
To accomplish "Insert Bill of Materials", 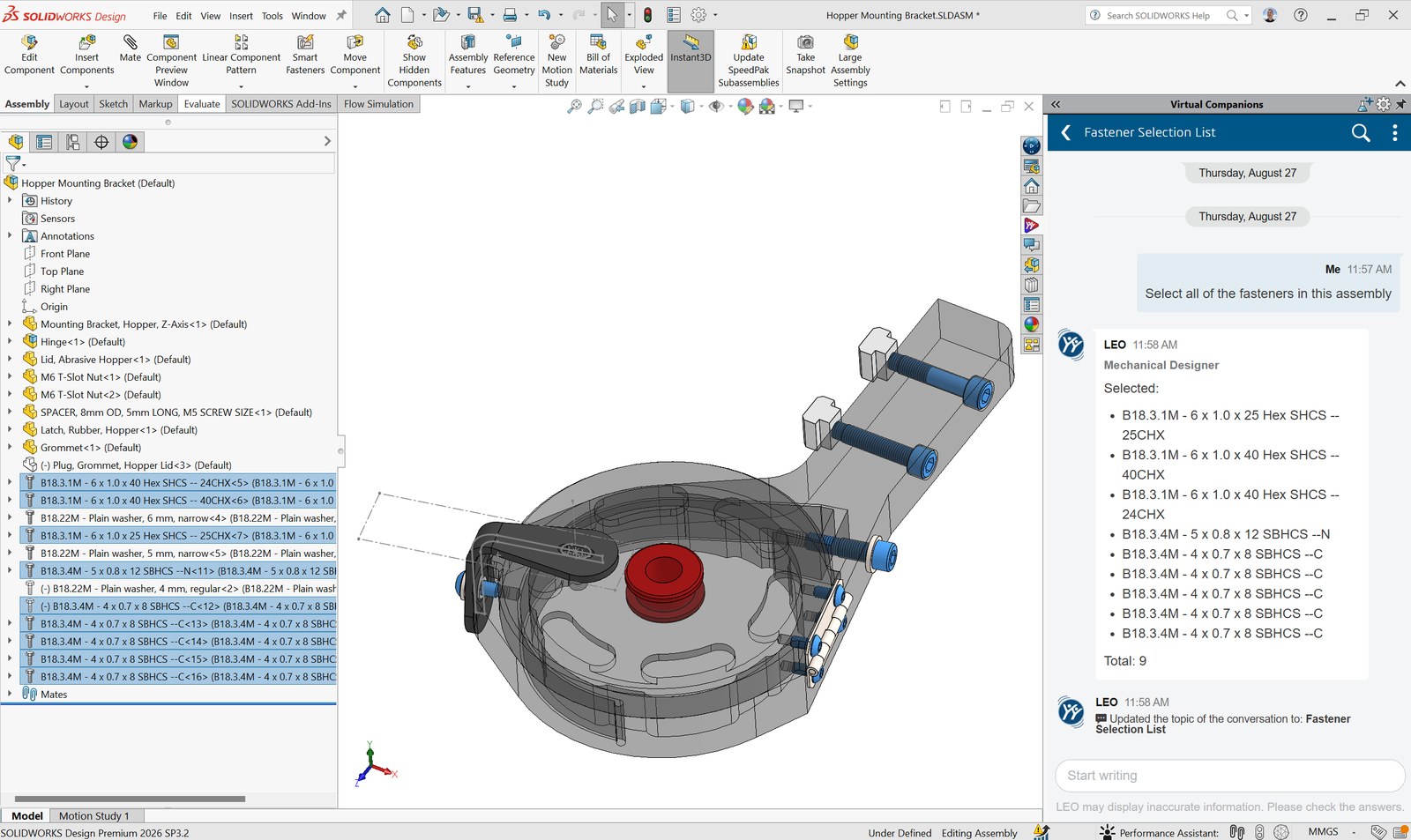I will [598, 56].
